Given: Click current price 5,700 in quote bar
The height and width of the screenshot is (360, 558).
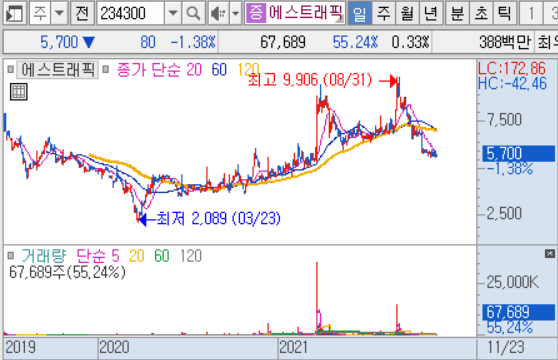Looking at the screenshot, I should (x=59, y=42).
